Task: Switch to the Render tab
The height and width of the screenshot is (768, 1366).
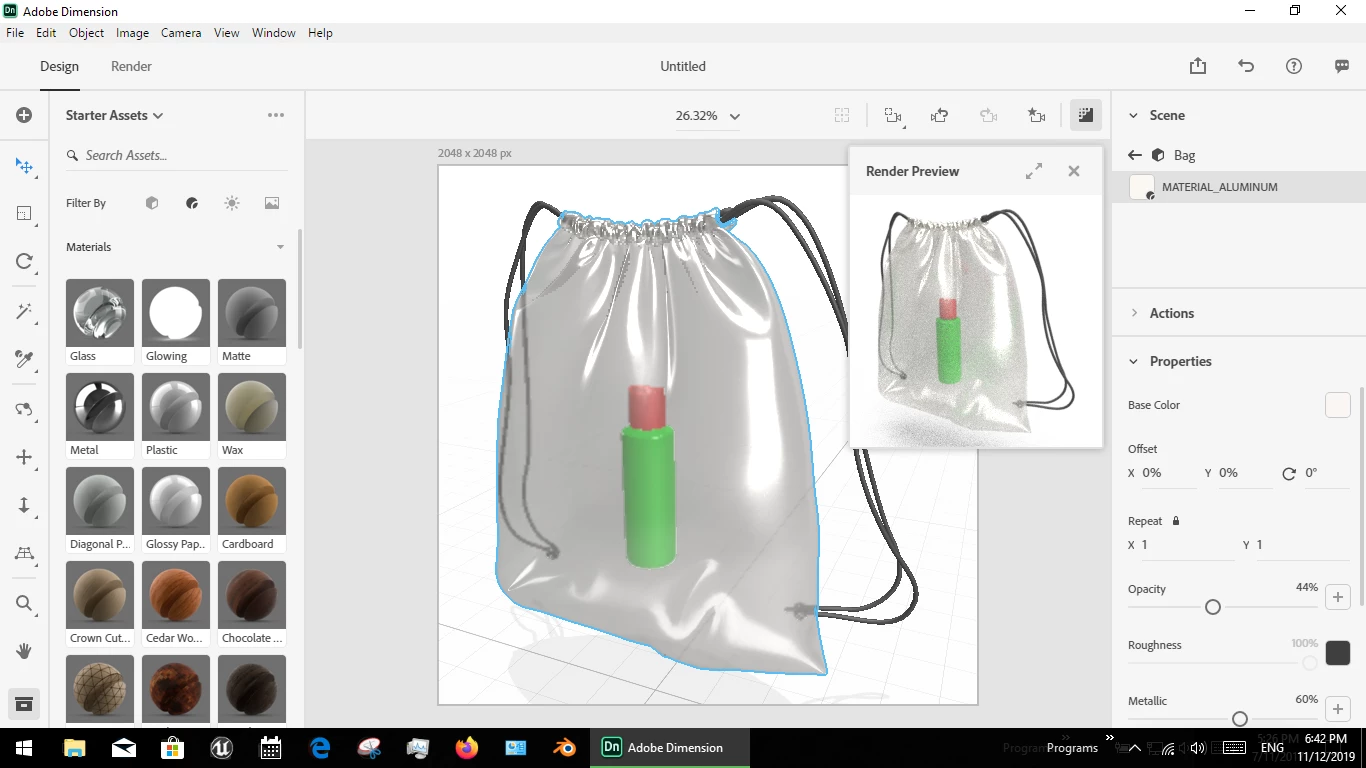Action: pyautogui.click(x=131, y=66)
